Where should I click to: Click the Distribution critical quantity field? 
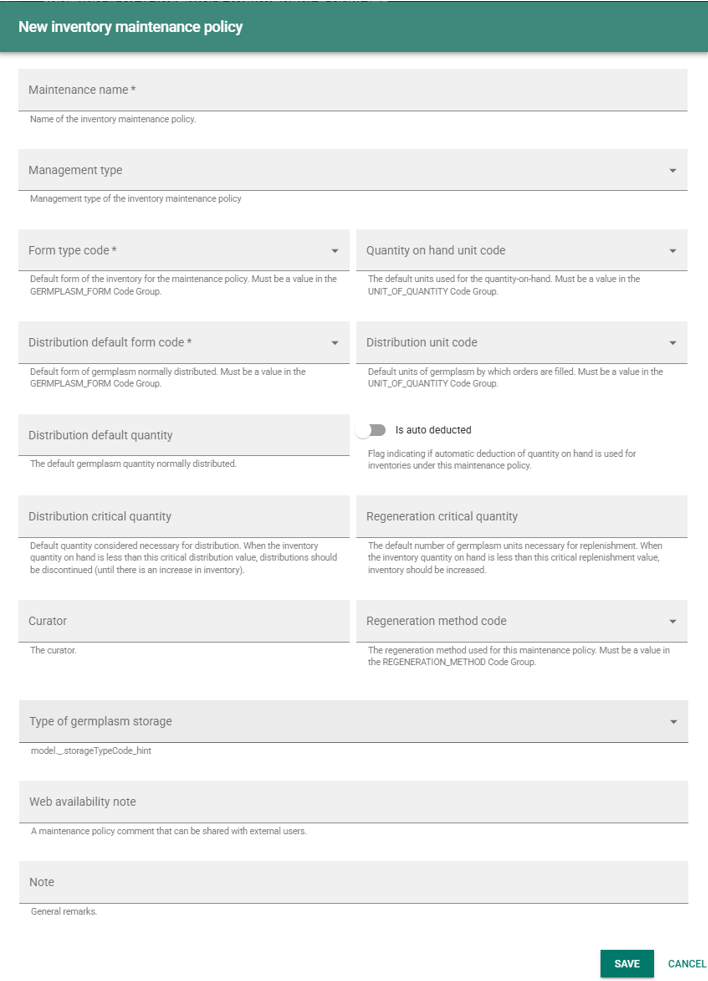(x=183, y=517)
